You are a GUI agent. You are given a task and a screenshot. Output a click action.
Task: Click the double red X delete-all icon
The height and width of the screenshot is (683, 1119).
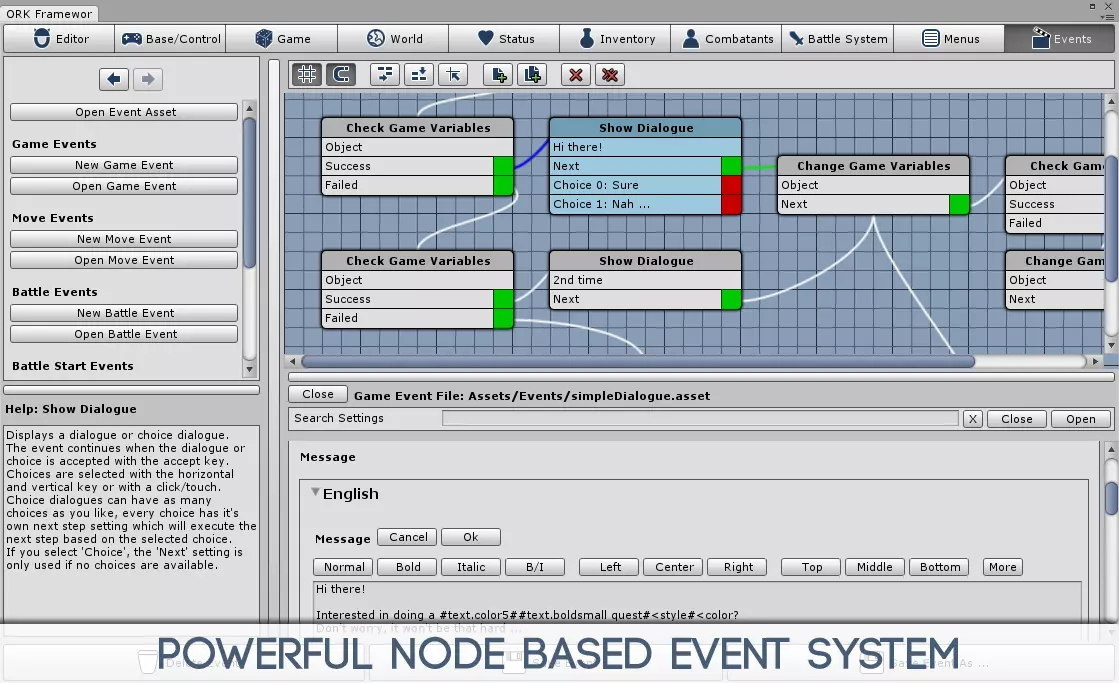[610, 74]
